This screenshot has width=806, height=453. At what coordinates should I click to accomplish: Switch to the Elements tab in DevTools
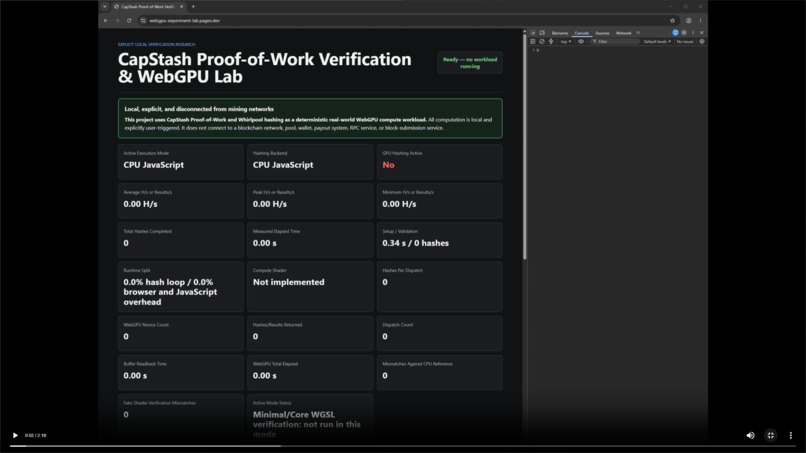point(560,33)
